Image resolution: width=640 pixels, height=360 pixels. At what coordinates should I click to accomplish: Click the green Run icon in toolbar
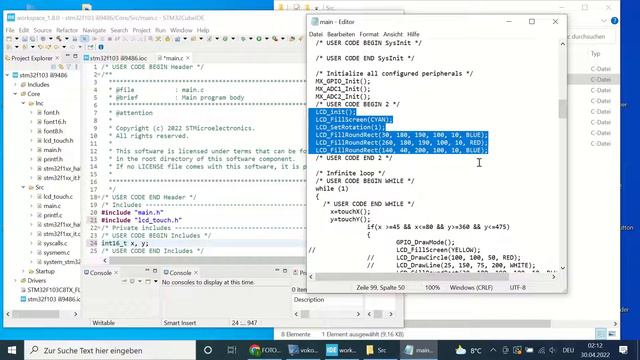tap(259, 39)
